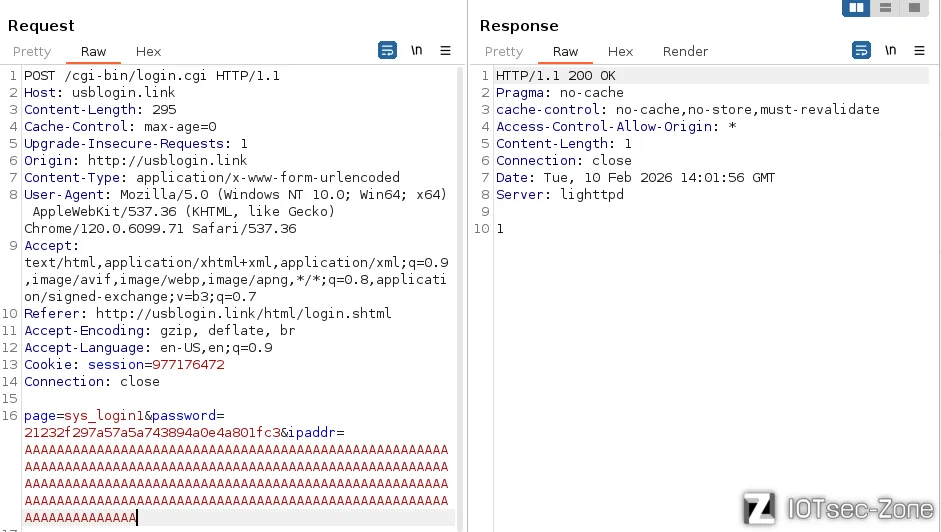This screenshot has height=532, width=941.
Task: Toggle non-printable characters (\n) in Request panel
Action: (x=417, y=51)
